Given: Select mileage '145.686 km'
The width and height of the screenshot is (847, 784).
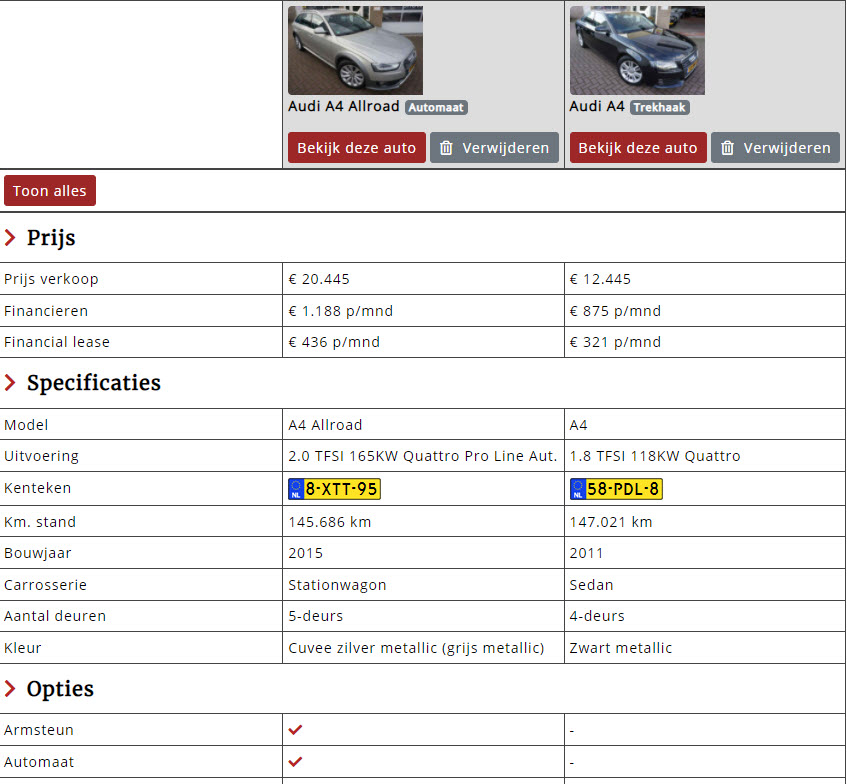Looking at the screenshot, I should (330, 522).
